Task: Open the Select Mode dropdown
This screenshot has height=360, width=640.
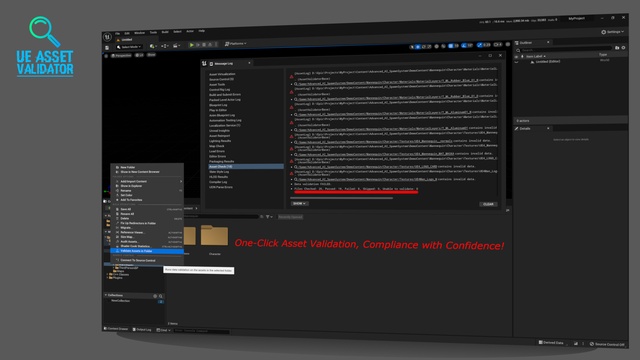Action: pyautogui.click(x=129, y=47)
